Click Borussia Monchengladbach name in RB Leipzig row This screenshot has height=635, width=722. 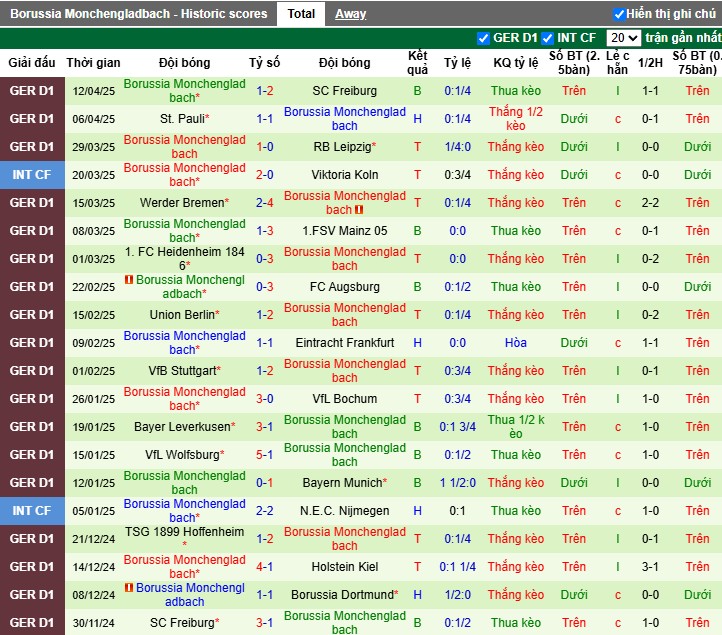point(185,147)
